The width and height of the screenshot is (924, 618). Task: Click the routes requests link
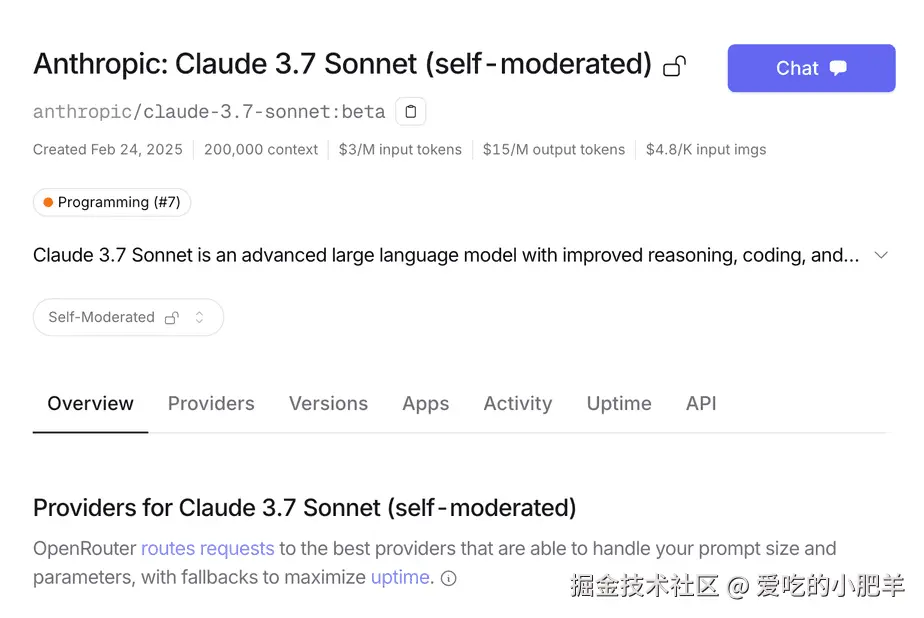(x=207, y=548)
